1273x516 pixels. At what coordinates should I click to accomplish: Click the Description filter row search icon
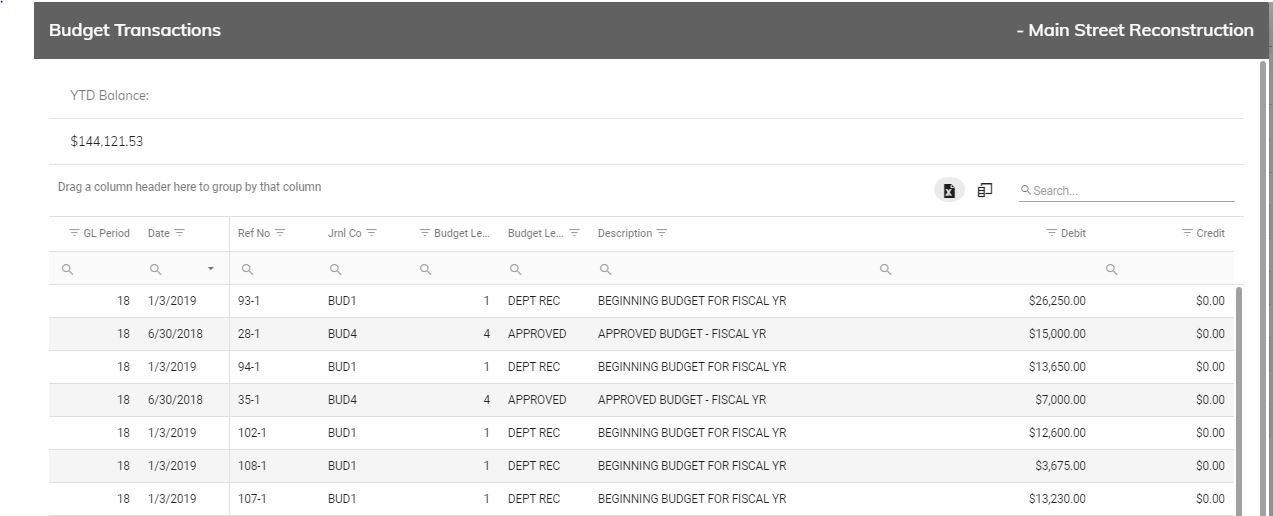[606, 269]
